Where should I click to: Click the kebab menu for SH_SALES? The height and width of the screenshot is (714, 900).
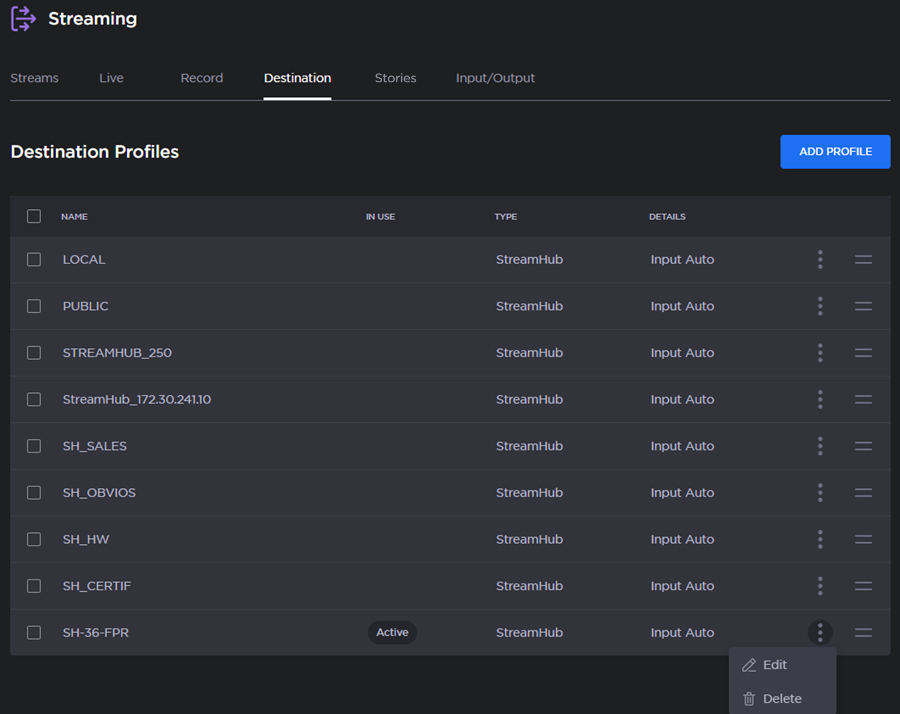tap(820, 446)
